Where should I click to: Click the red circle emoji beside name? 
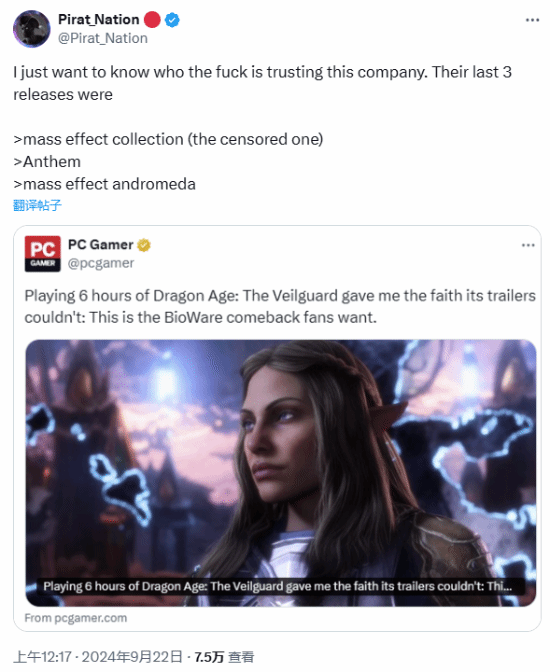pyautogui.click(x=152, y=20)
